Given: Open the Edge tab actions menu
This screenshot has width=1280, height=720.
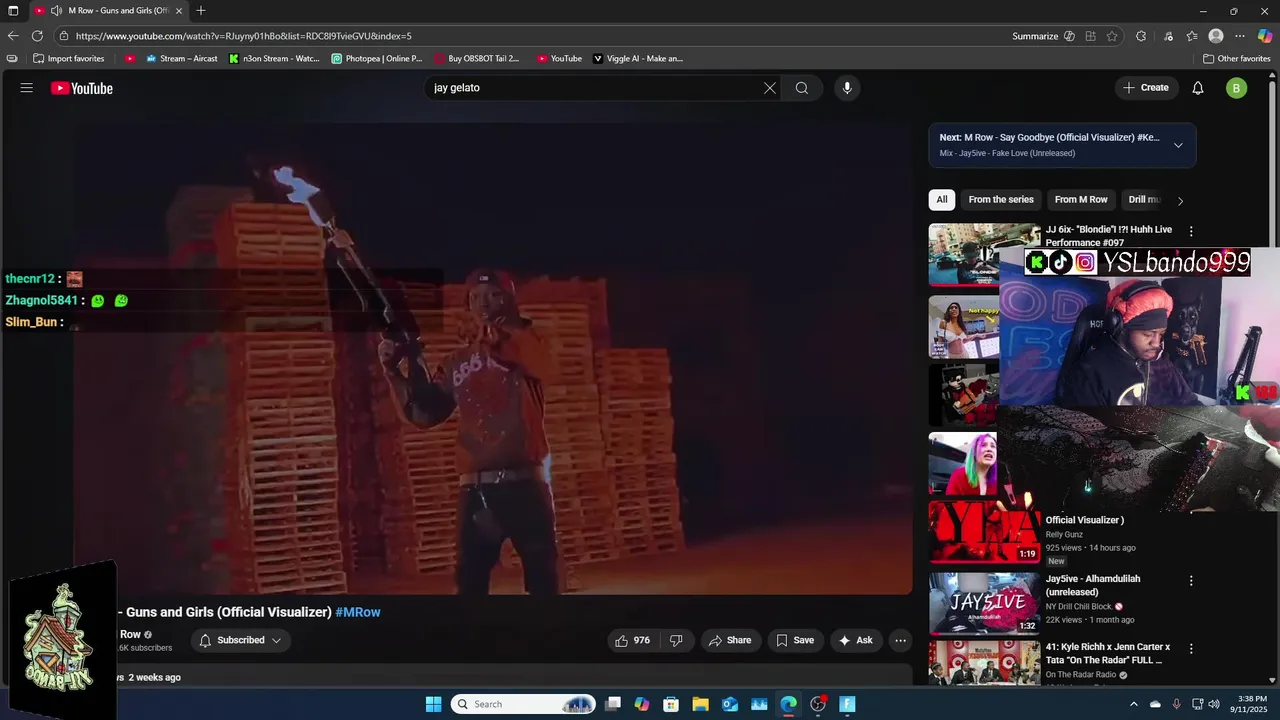Looking at the screenshot, I should click(13, 11).
